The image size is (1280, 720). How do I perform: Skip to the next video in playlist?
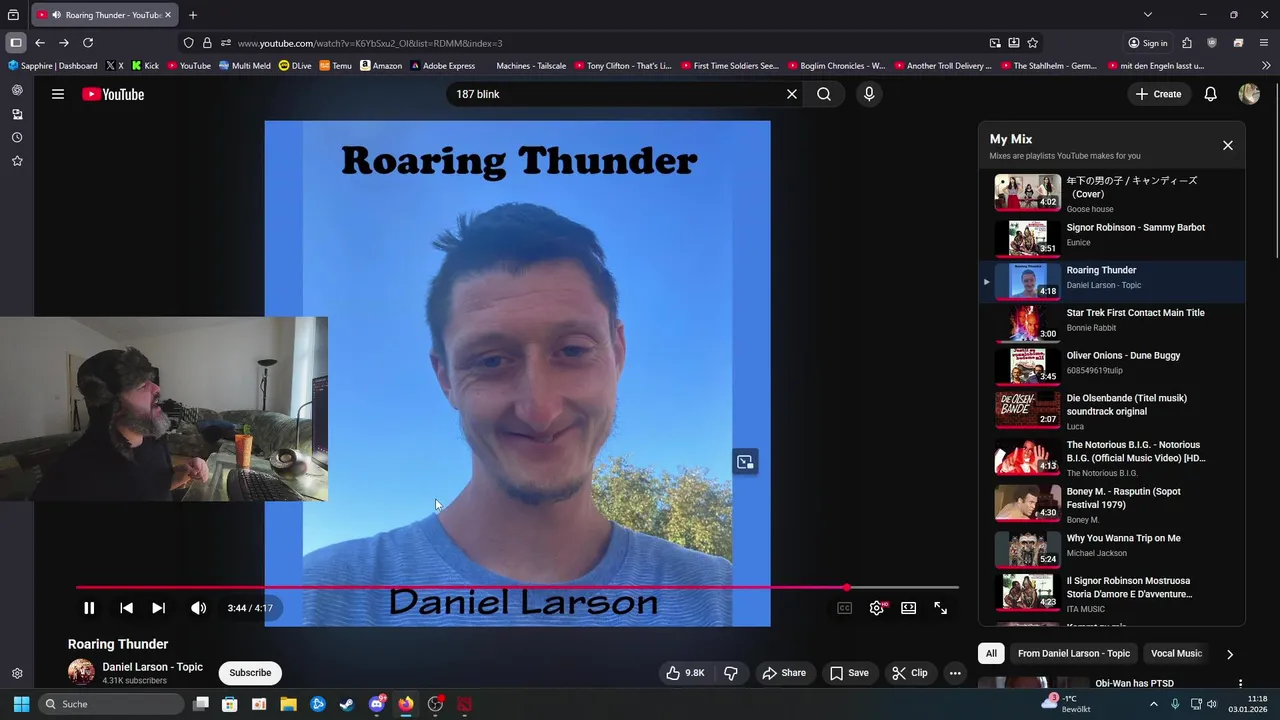click(158, 608)
